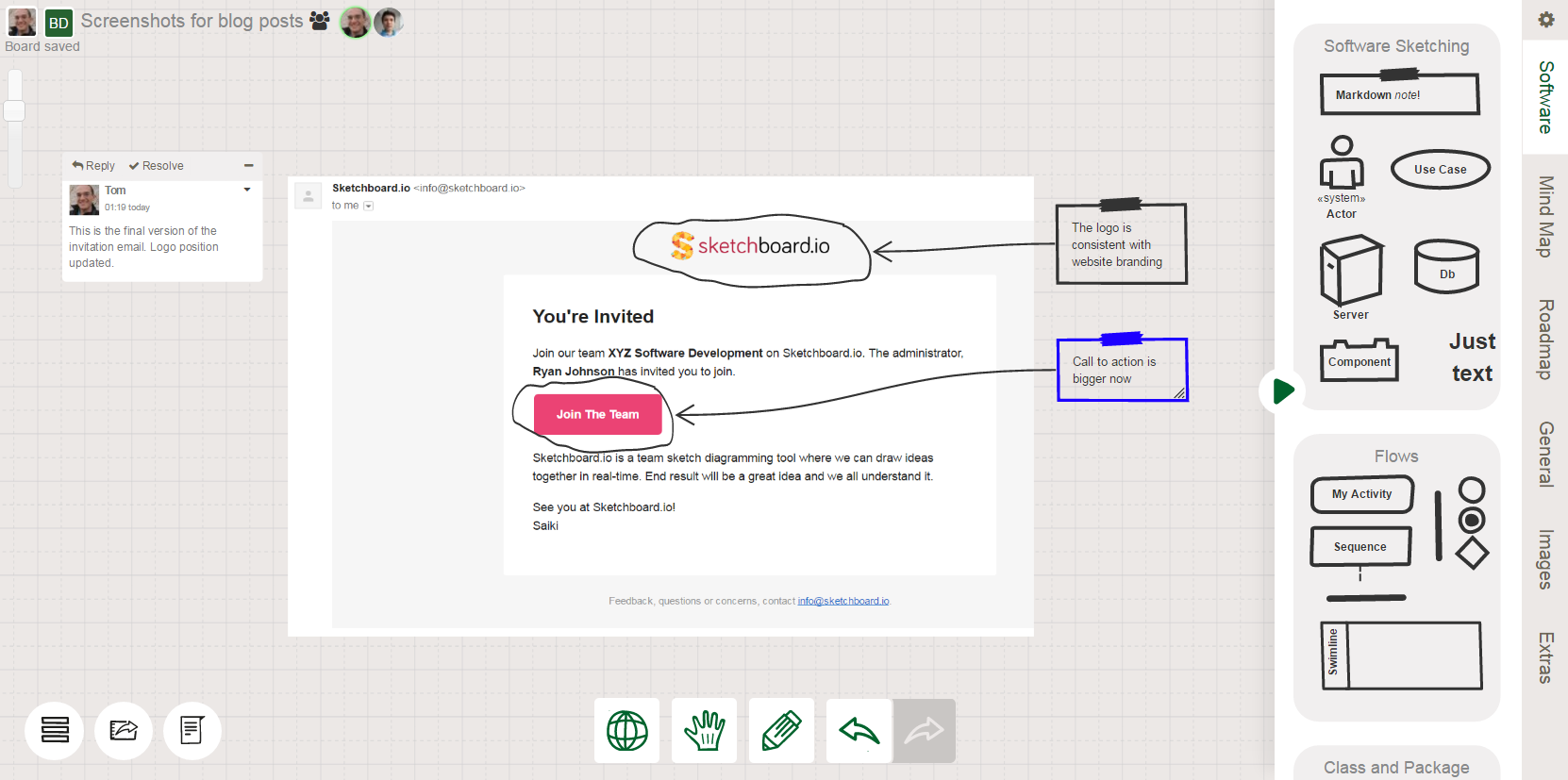The width and height of the screenshot is (1568, 780).
Task: Click profile photo at top left
Action: [x=22, y=22]
